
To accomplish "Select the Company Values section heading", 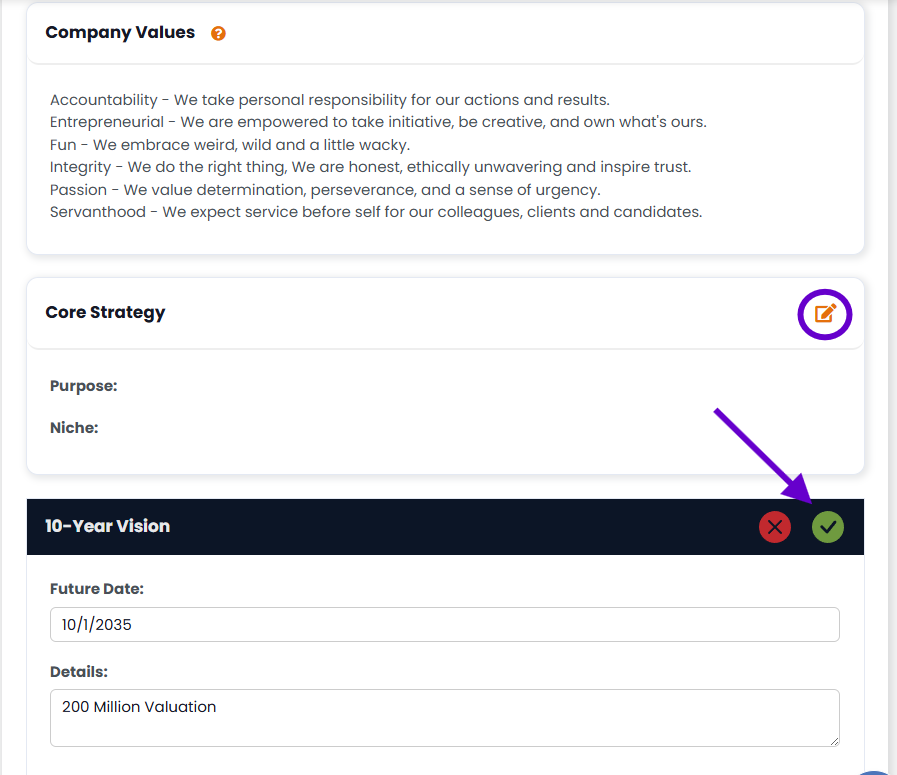I will click(x=120, y=33).
